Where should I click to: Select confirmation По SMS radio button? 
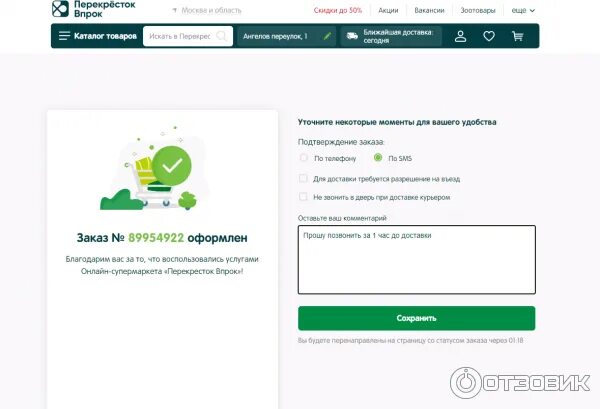378,158
